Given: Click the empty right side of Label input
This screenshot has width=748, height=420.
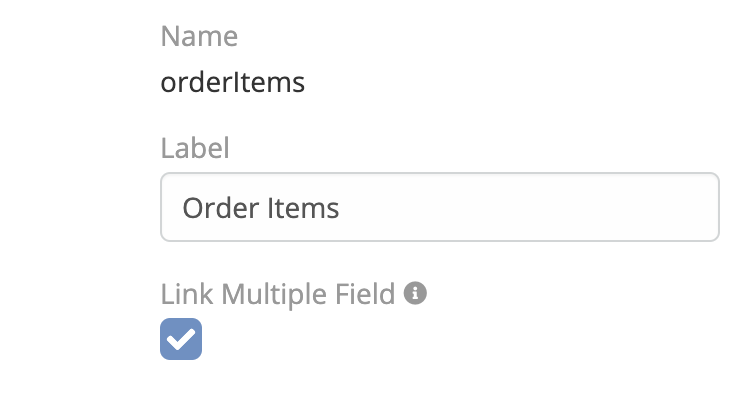Looking at the screenshot, I should 600,207.
